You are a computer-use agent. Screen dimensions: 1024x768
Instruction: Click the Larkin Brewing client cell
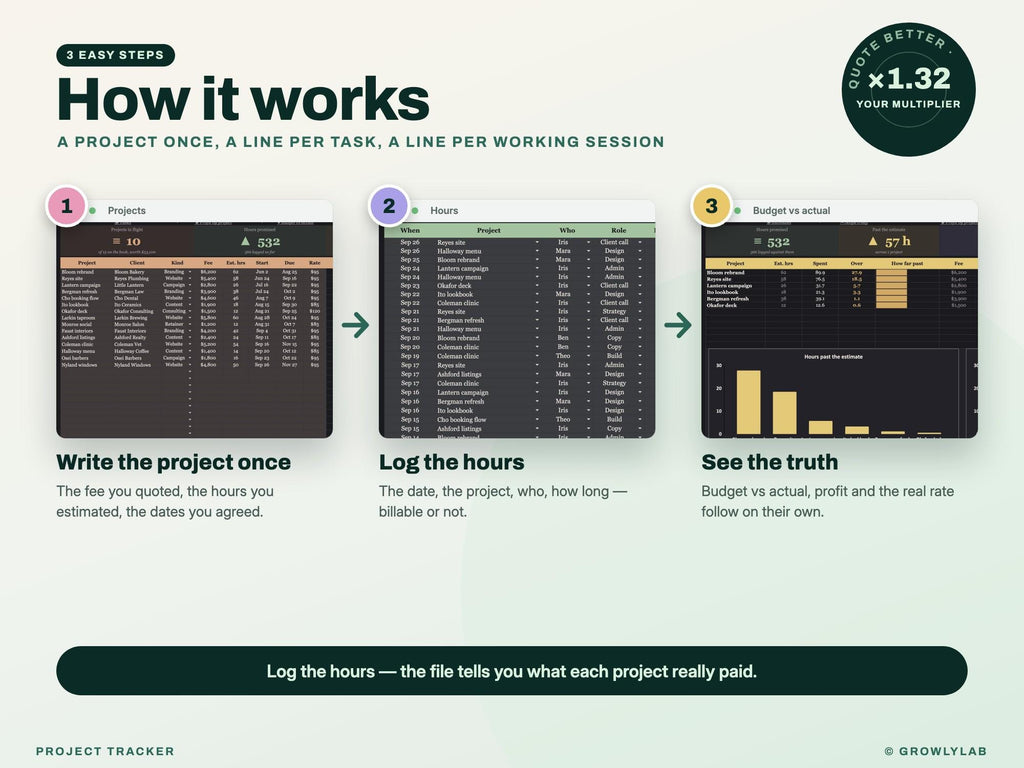click(x=130, y=318)
